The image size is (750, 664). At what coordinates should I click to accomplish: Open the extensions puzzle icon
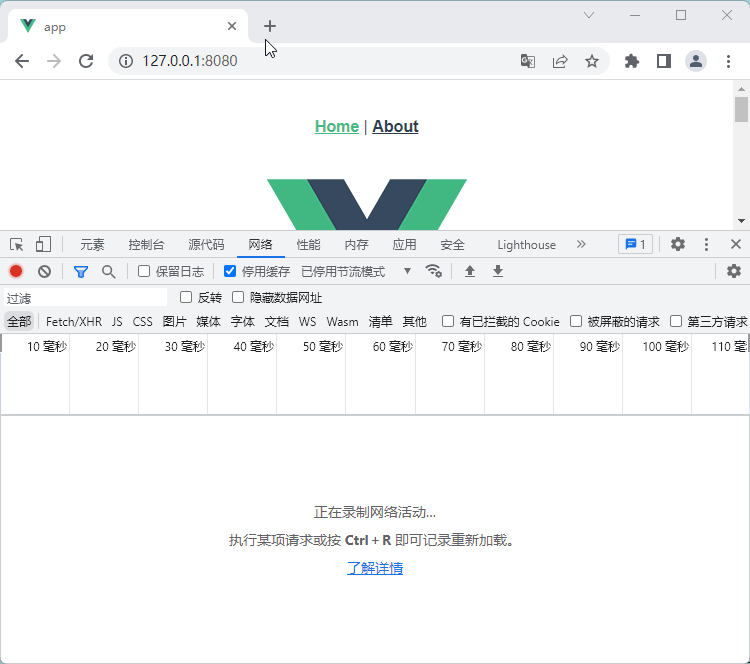pos(632,61)
